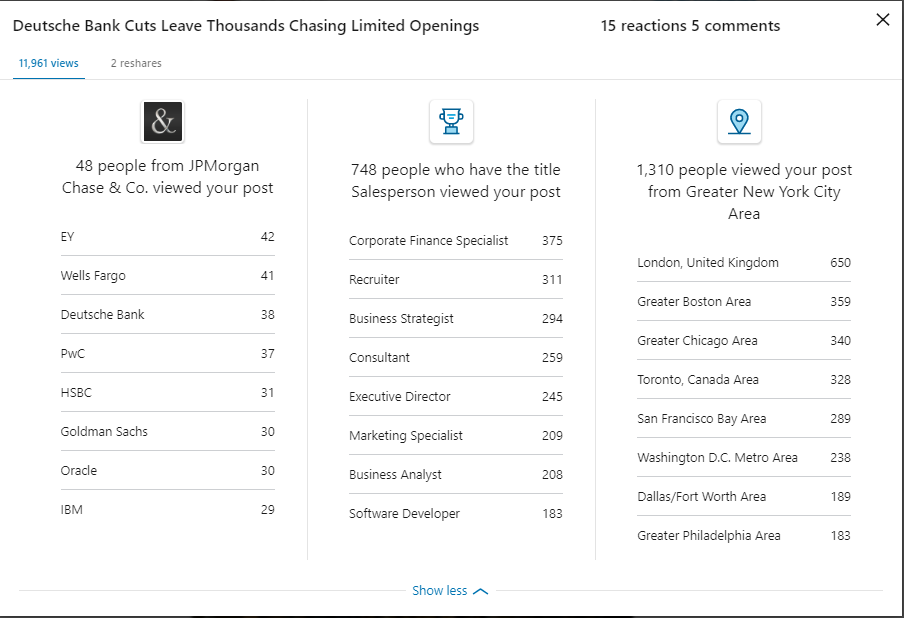904x618 pixels.
Task: Click the JPMorgan Chase company logo icon
Action: tap(163, 122)
